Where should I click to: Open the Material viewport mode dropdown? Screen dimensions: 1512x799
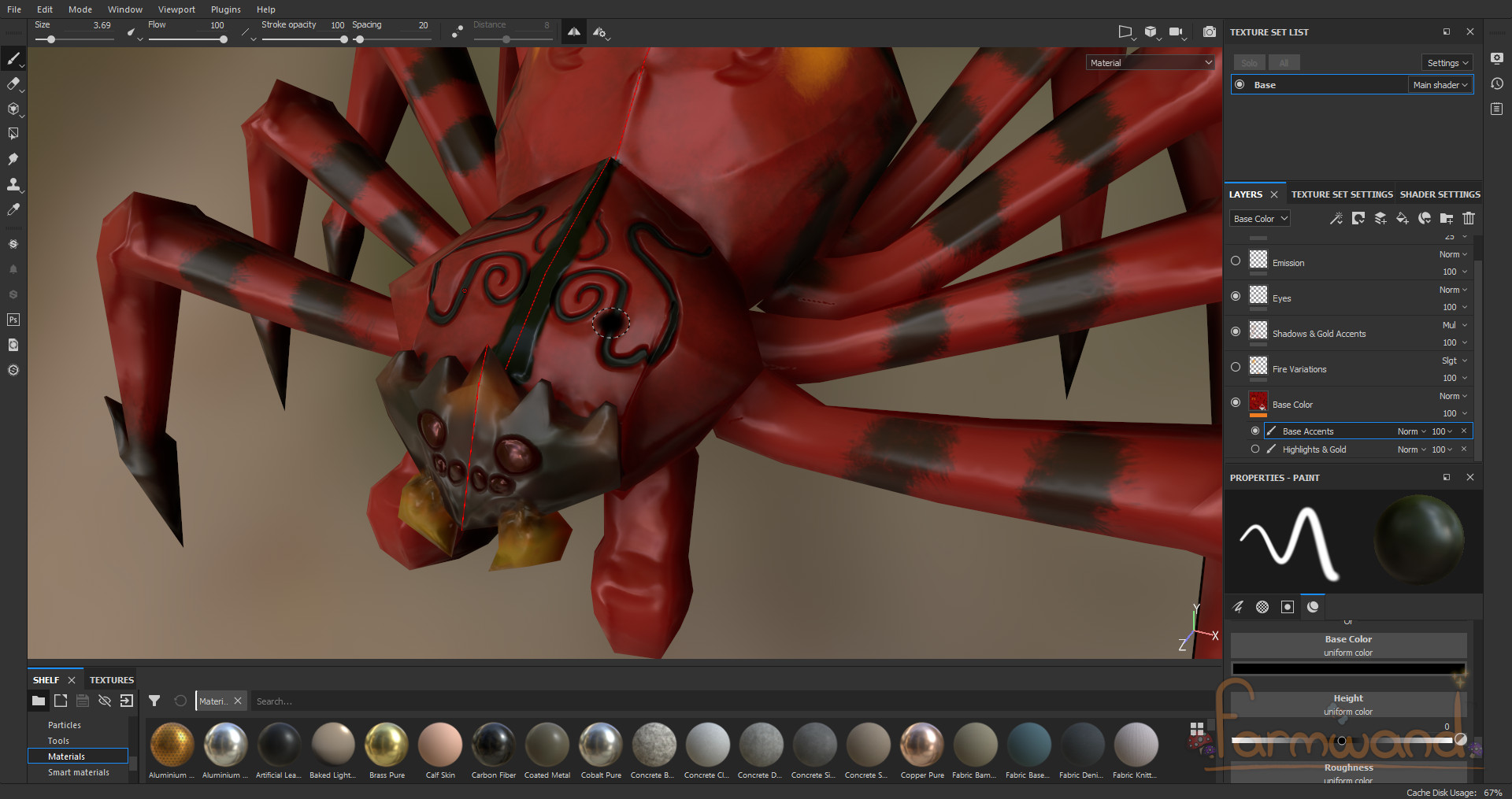(1151, 62)
